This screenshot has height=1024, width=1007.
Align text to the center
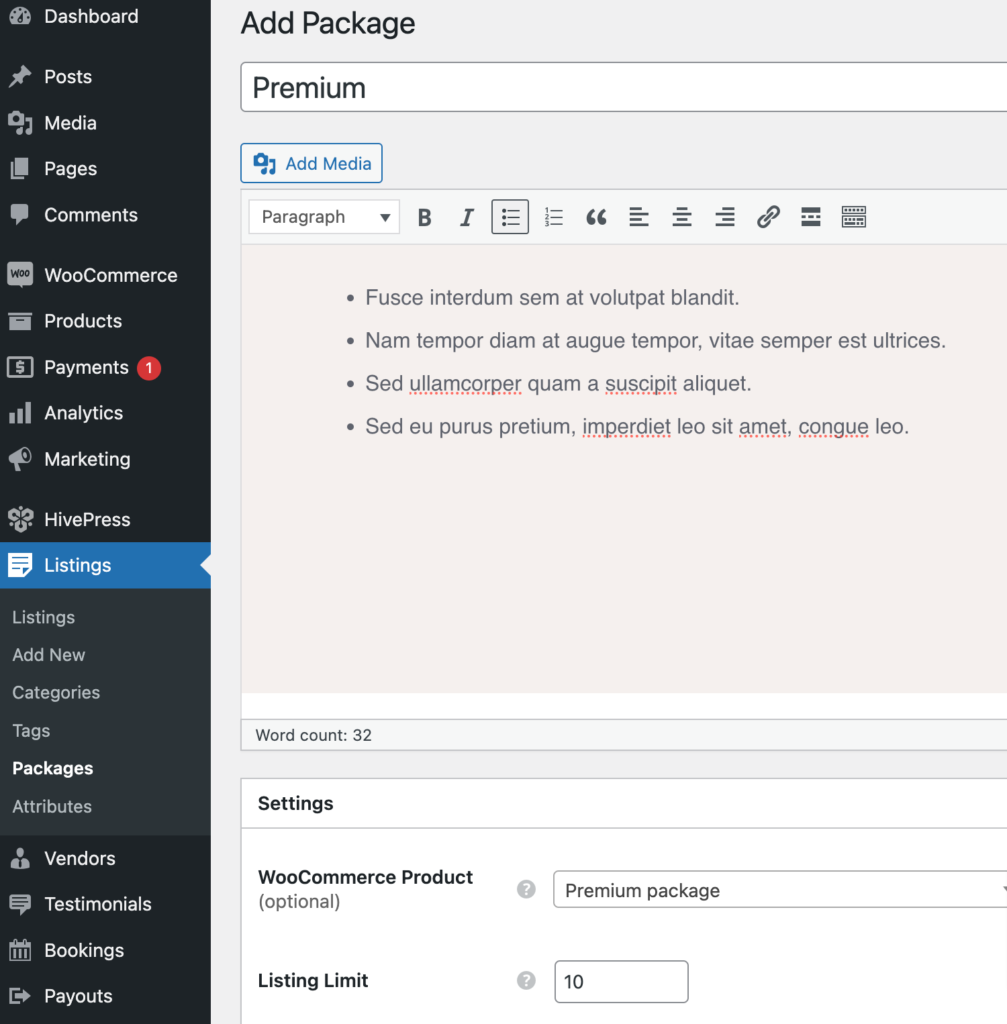[682, 216]
